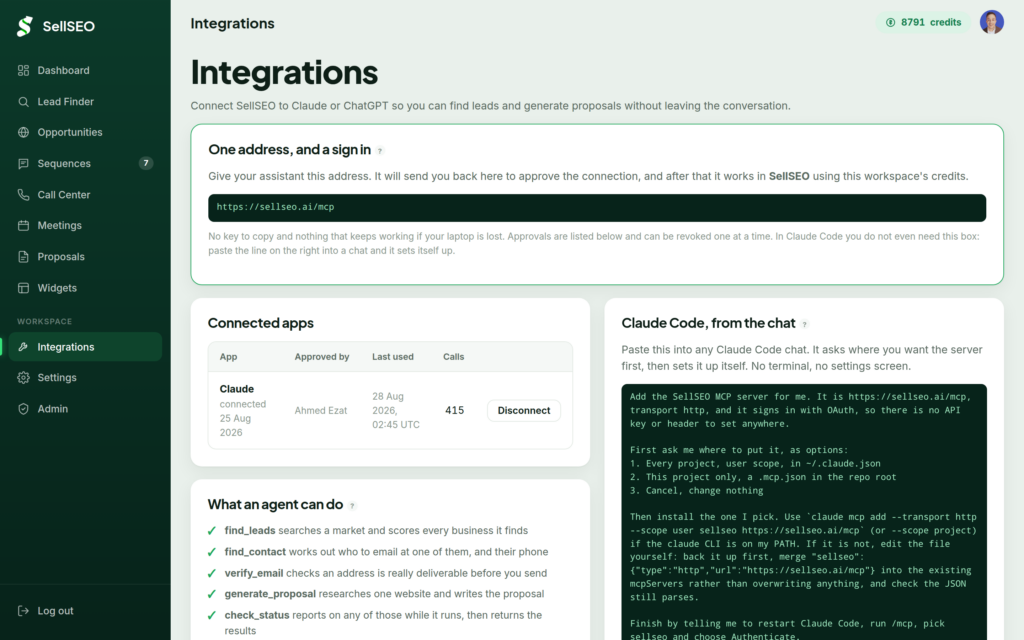
Task: Open Meetings in sidebar
Action: tap(85, 225)
